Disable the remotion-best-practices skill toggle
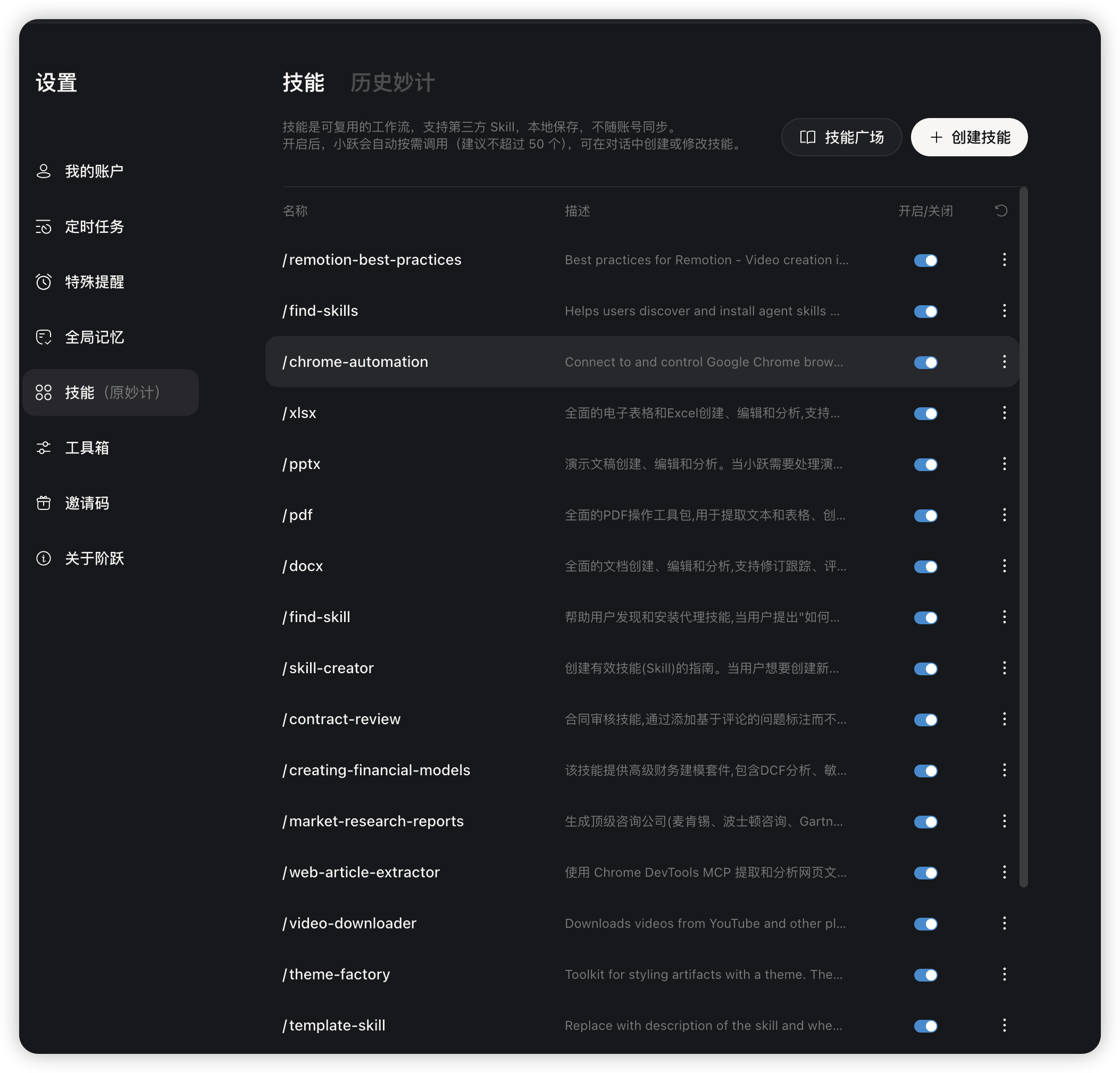 click(925, 261)
